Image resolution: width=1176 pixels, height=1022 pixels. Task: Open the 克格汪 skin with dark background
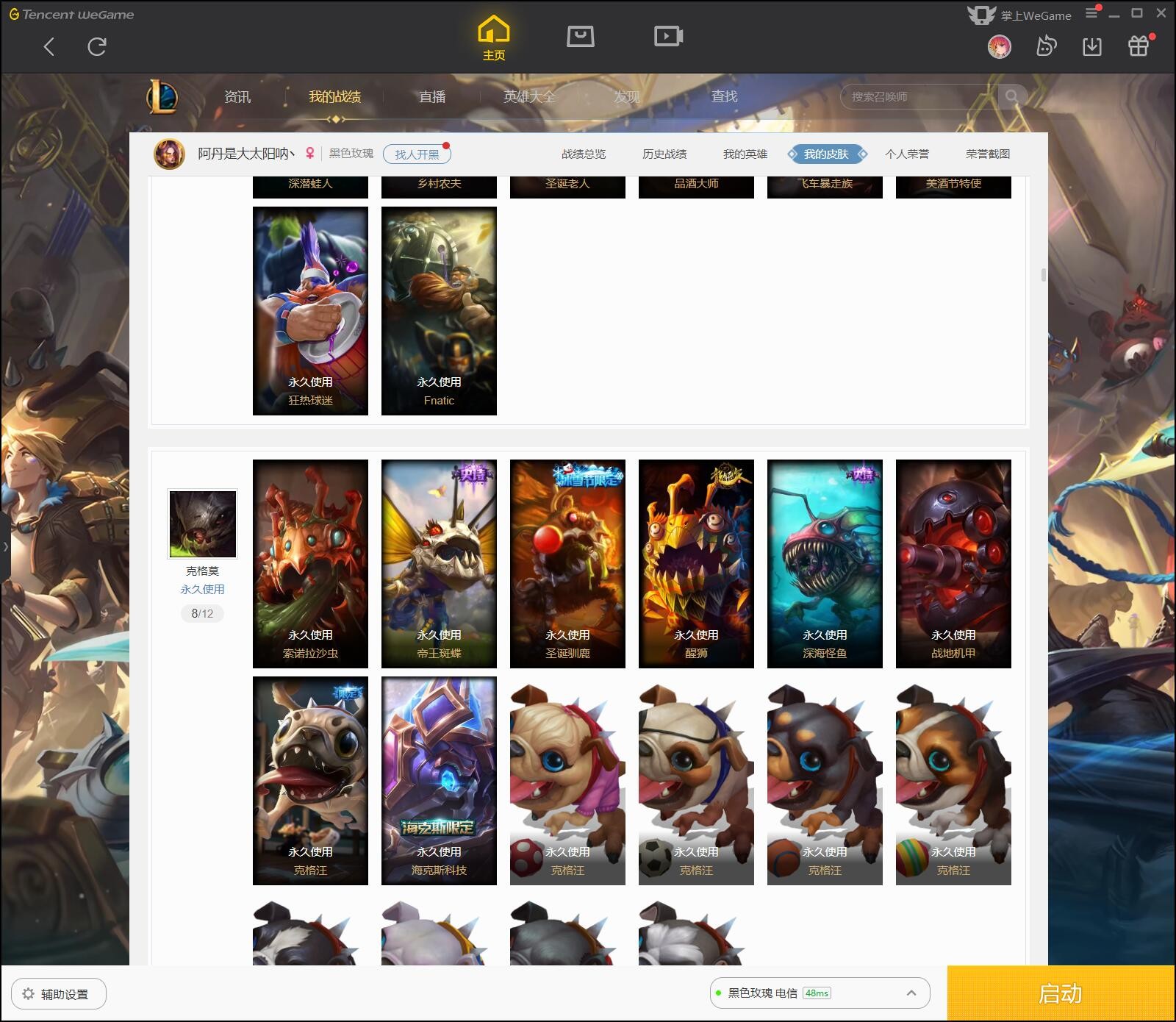click(310, 781)
